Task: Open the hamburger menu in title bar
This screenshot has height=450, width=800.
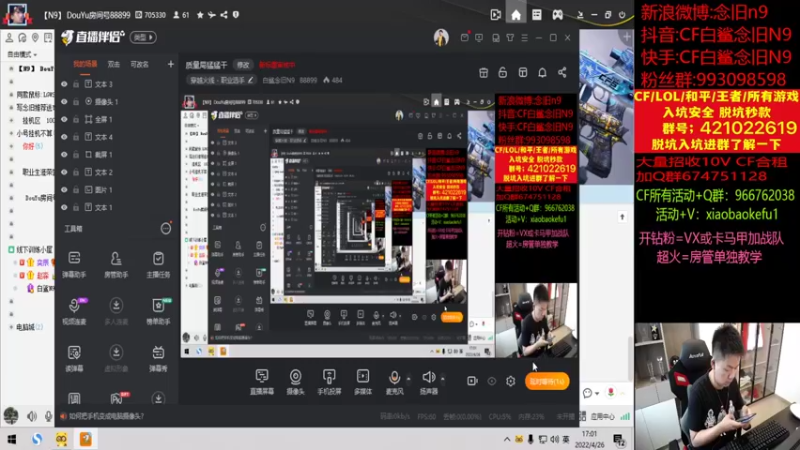Action: (524, 38)
